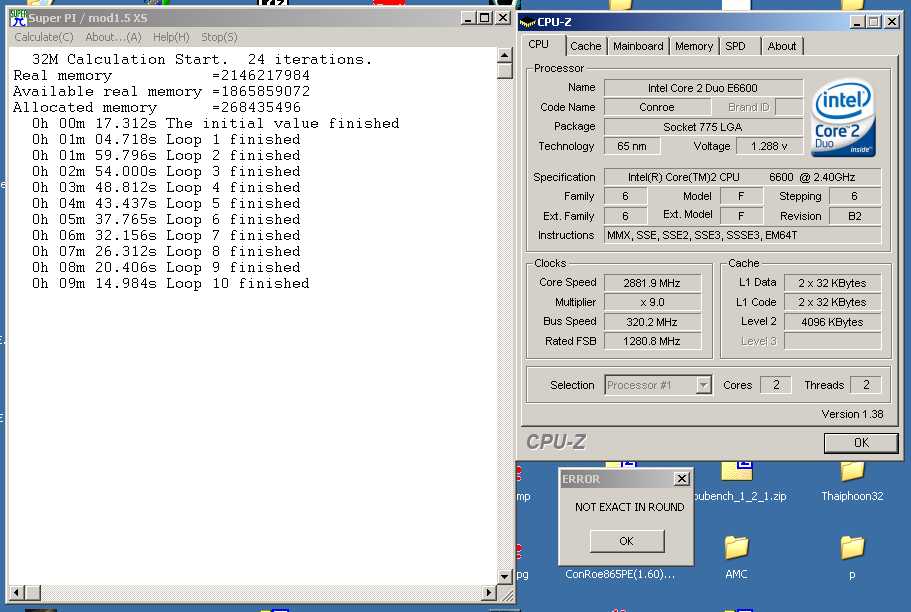Switch to the Cache tab in CPU-Z

click(586, 46)
